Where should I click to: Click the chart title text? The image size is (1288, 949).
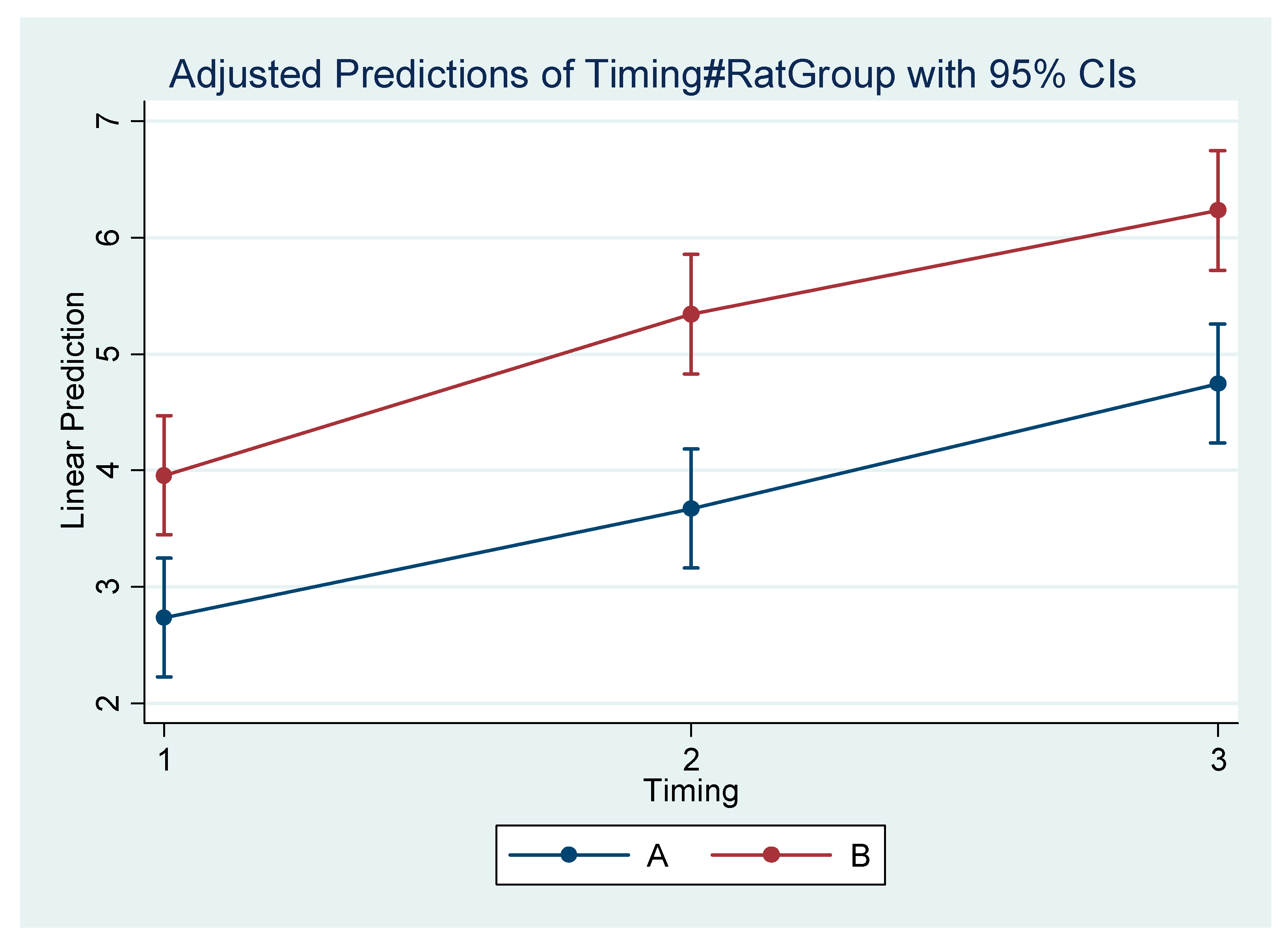tap(652, 75)
